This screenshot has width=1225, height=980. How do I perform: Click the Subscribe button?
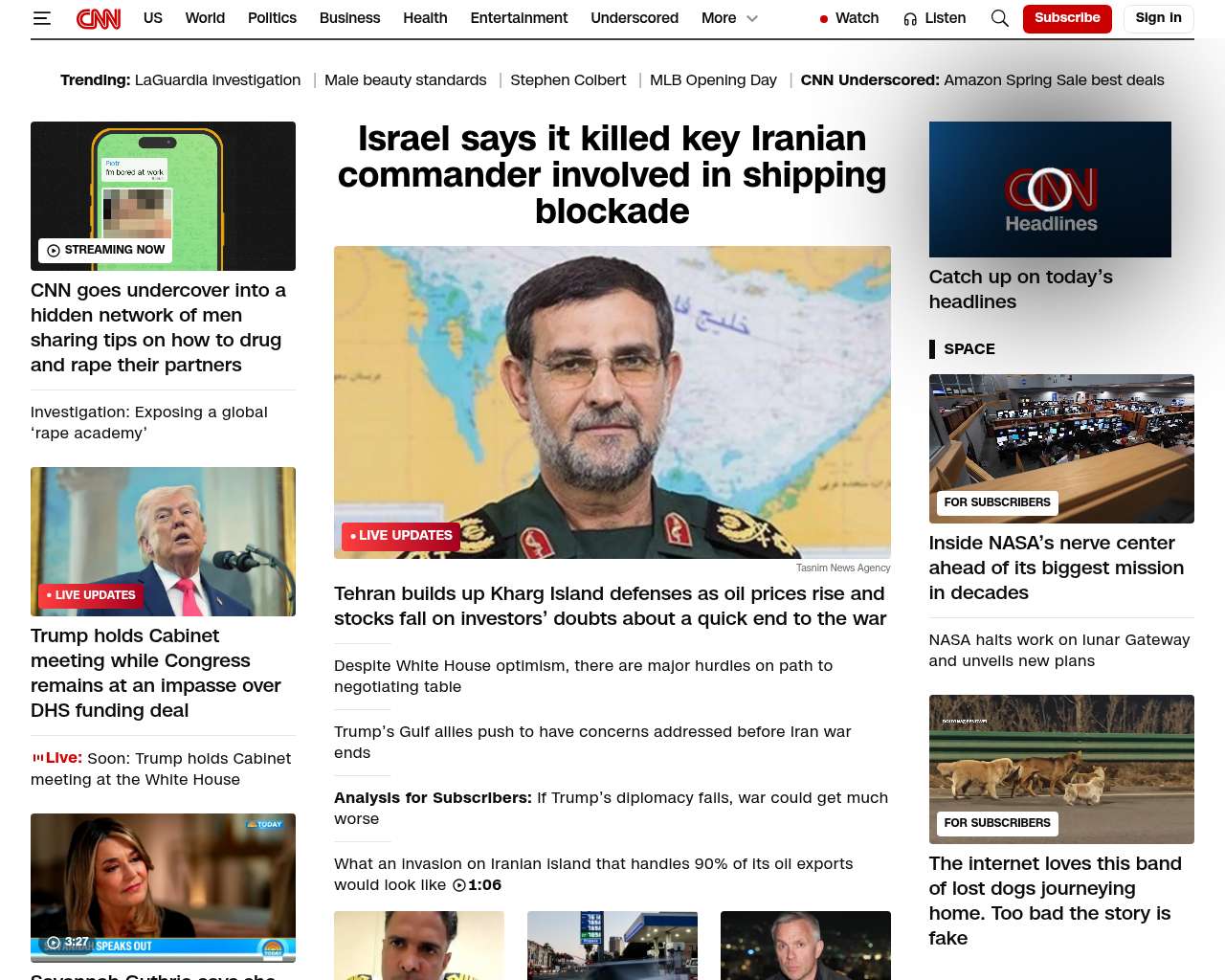[1067, 18]
